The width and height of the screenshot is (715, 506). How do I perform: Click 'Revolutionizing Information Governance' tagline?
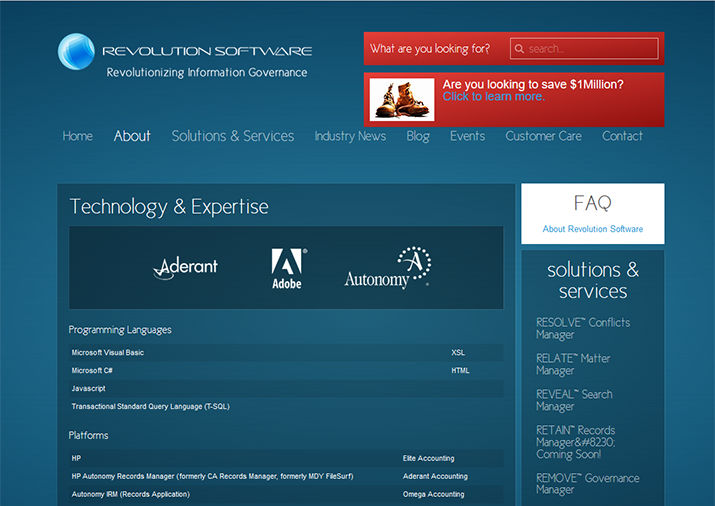[207, 72]
